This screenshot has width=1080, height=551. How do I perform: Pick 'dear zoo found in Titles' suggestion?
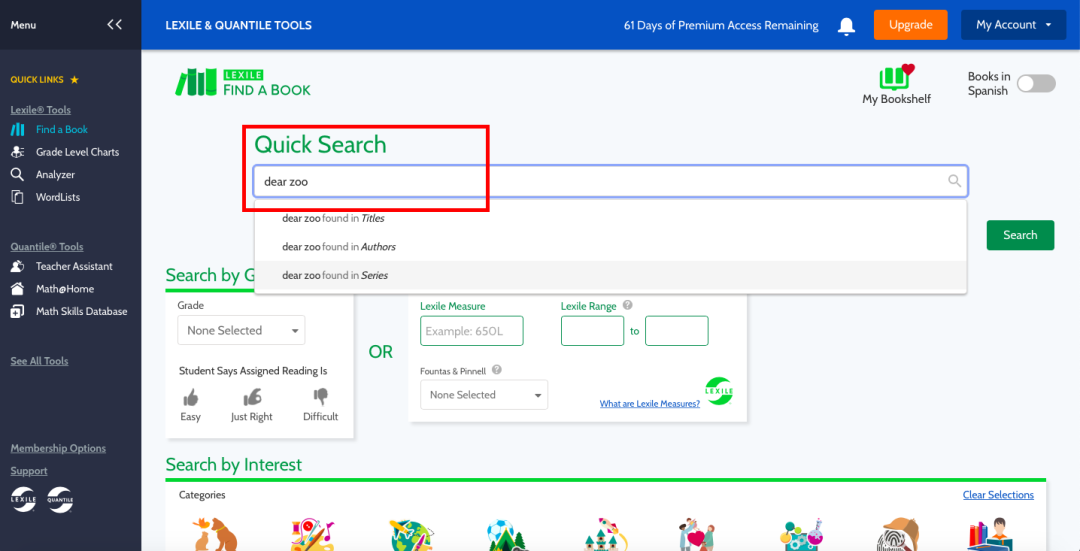click(610, 218)
